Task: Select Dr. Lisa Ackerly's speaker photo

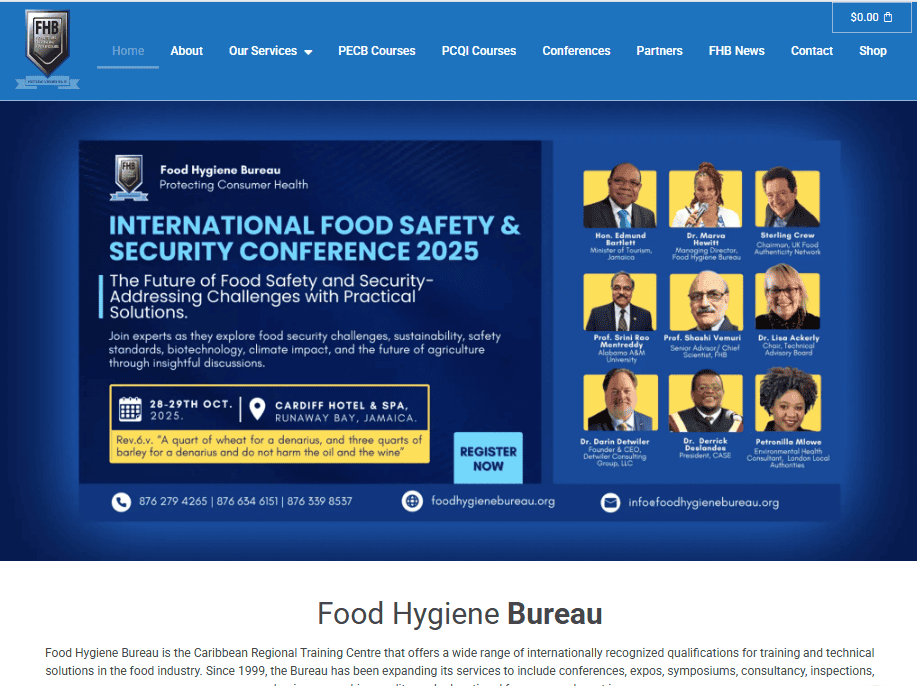Action: (787, 297)
